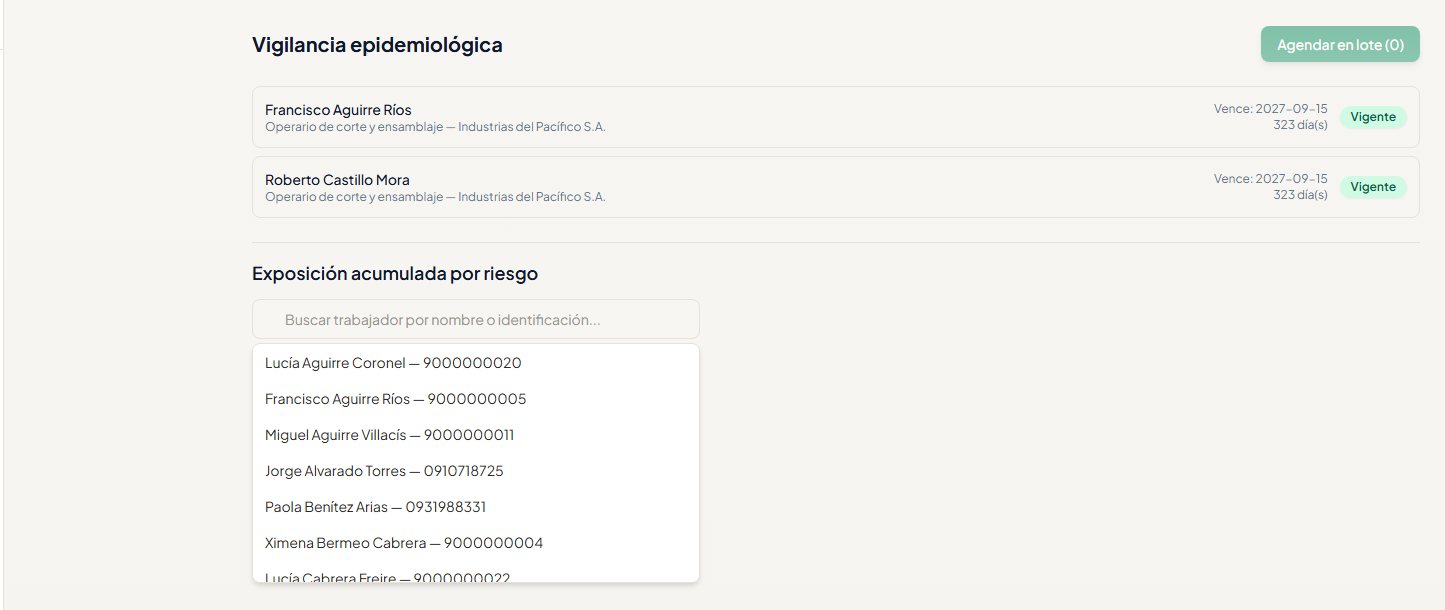Click the "Vigilancia epidemiológica" heading
This screenshot has height=610, width=1445.
coord(377,45)
